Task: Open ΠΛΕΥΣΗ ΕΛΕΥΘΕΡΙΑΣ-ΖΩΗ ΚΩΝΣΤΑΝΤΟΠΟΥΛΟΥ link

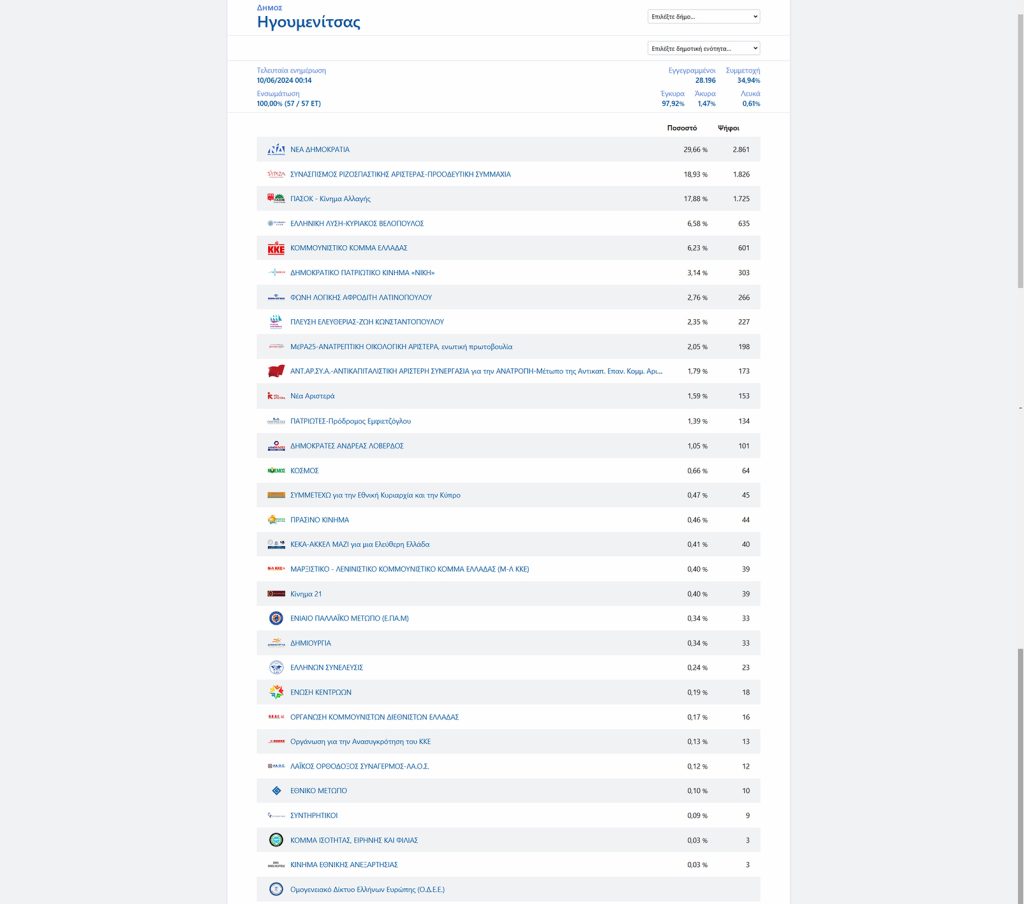Action: click(x=367, y=322)
